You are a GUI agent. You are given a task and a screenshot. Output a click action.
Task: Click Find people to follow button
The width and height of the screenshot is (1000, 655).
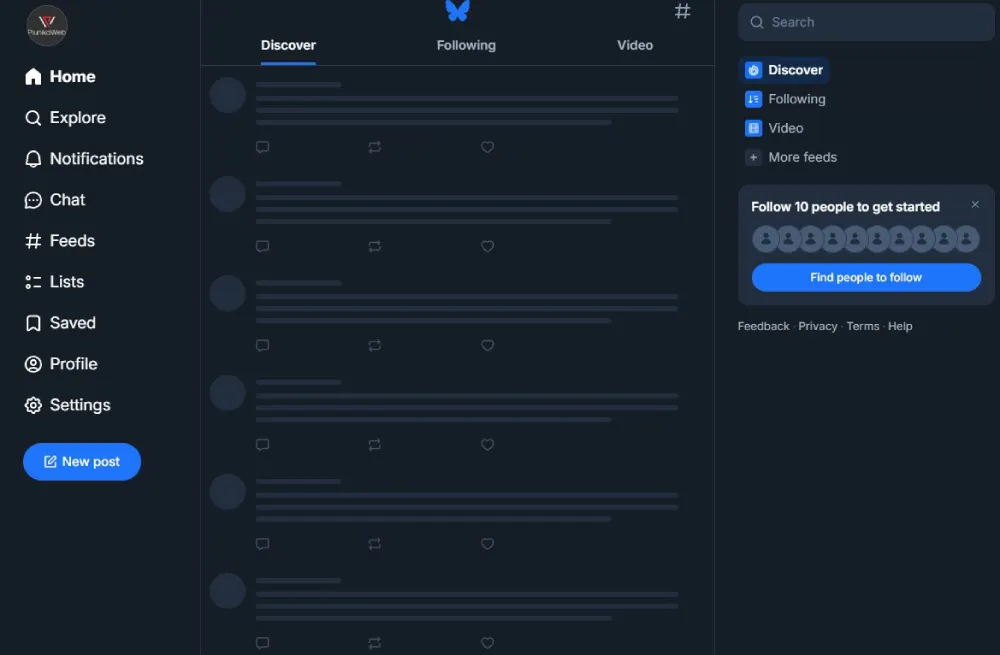[x=866, y=278]
